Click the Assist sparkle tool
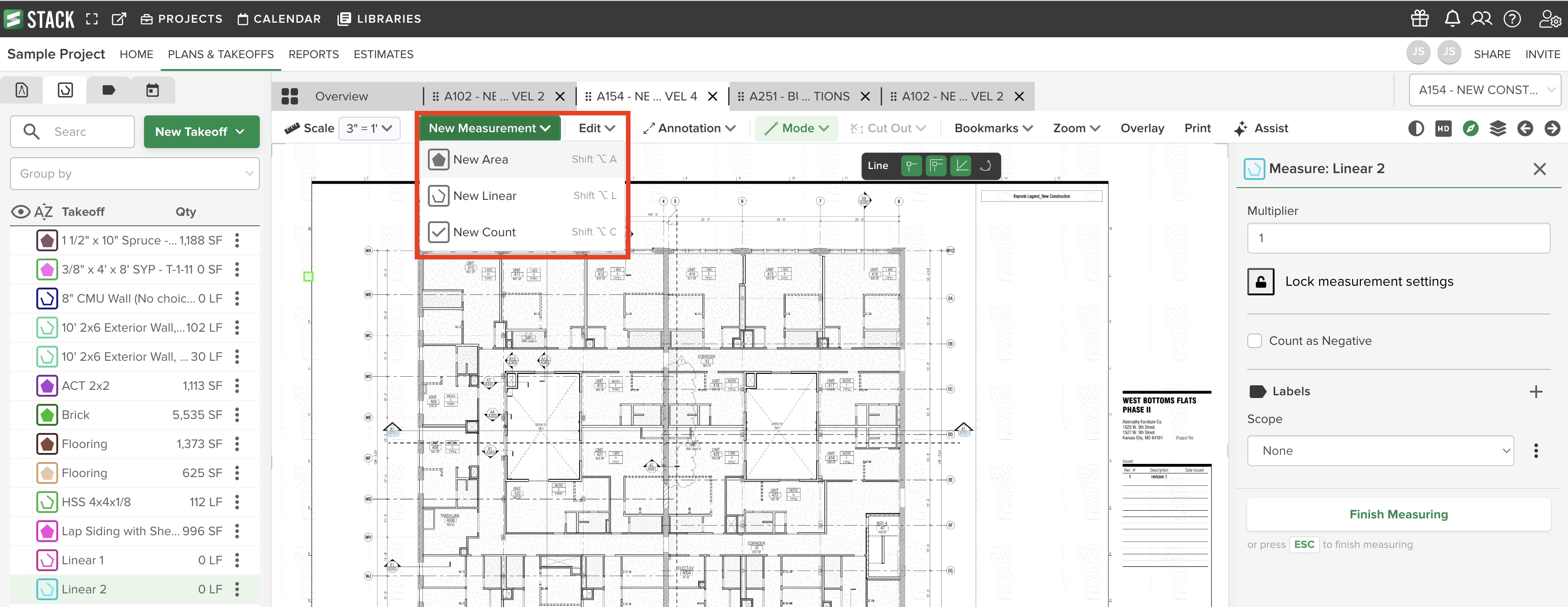The height and width of the screenshot is (607, 1568). (1260, 129)
